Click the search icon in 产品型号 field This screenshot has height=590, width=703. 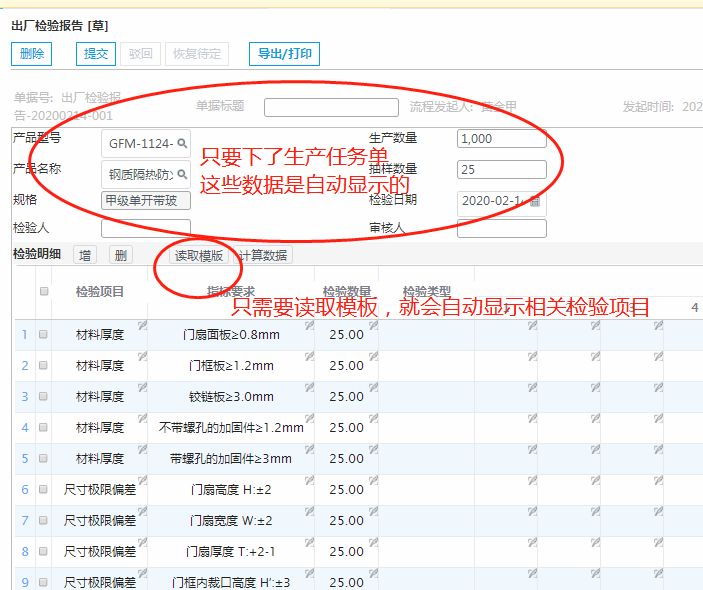(x=181, y=143)
